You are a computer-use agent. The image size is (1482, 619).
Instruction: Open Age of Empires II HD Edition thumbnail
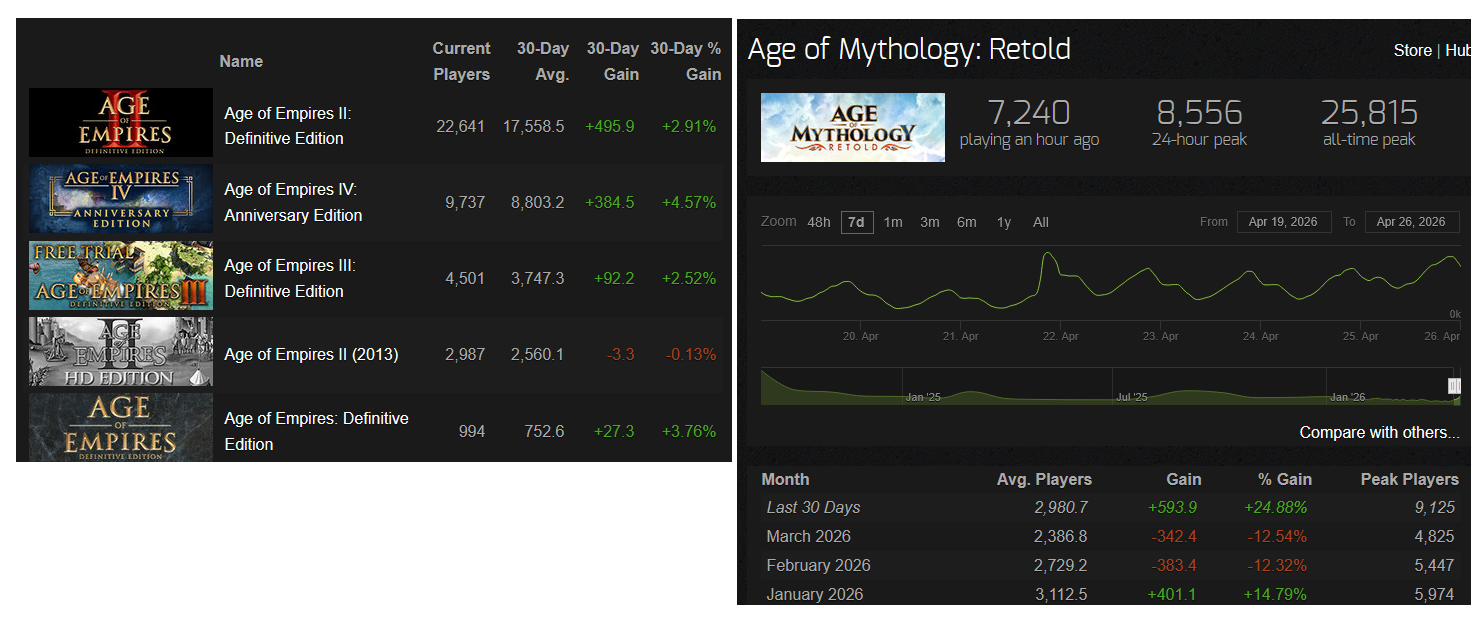tap(121, 352)
